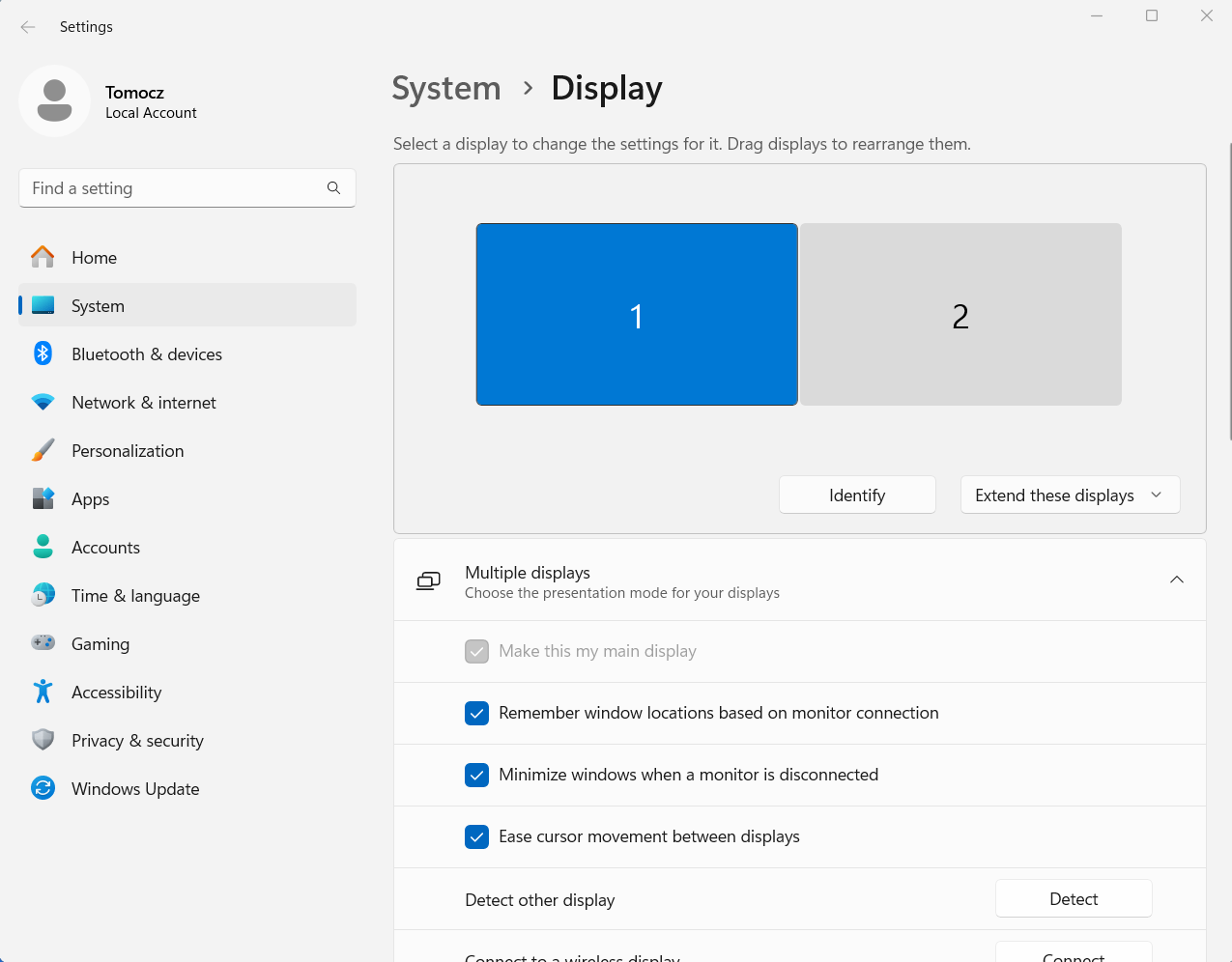Open Privacy & security settings
The width and height of the screenshot is (1232, 962).
point(137,741)
